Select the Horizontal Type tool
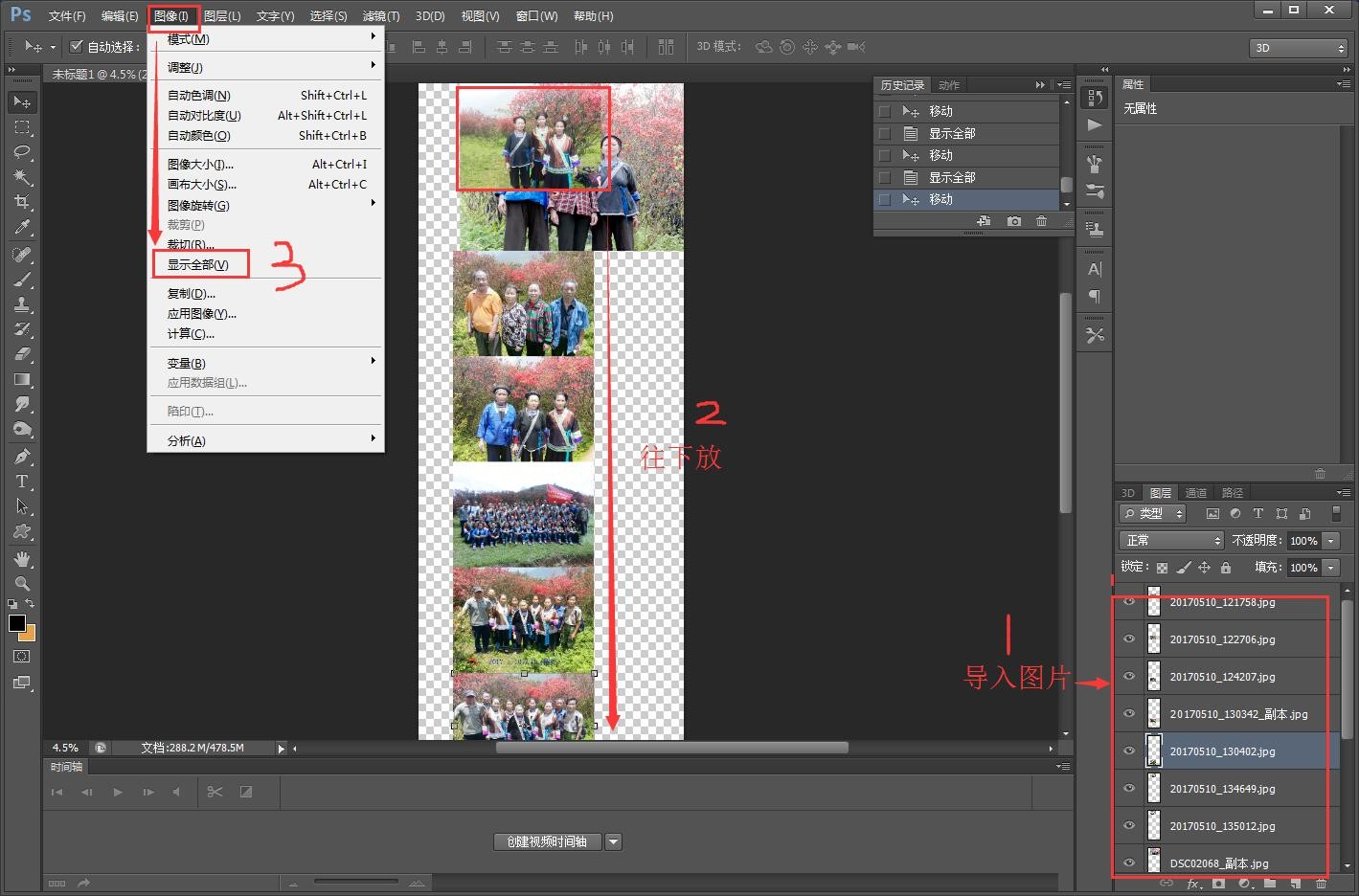This screenshot has width=1359, height=896. click(x=21, y=482)
